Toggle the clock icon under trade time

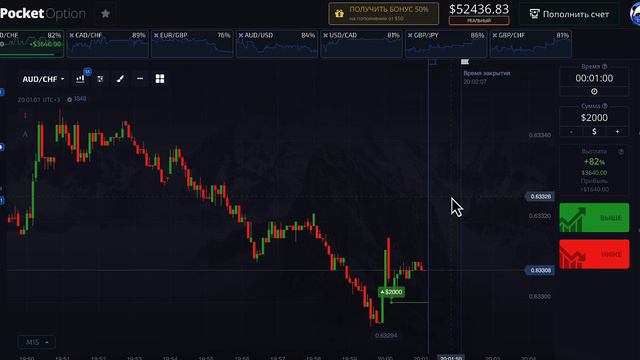[594, 91]
